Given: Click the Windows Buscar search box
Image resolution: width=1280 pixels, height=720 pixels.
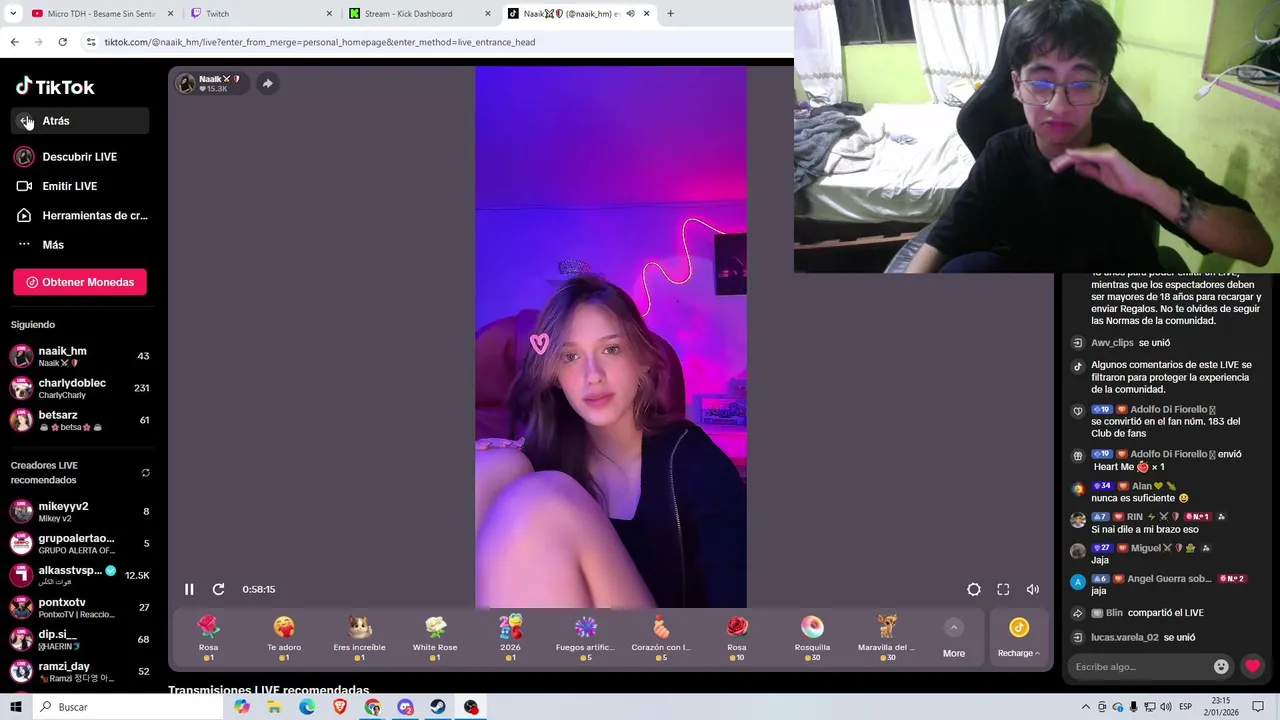Looking at the screenshot, I should 128,707.
